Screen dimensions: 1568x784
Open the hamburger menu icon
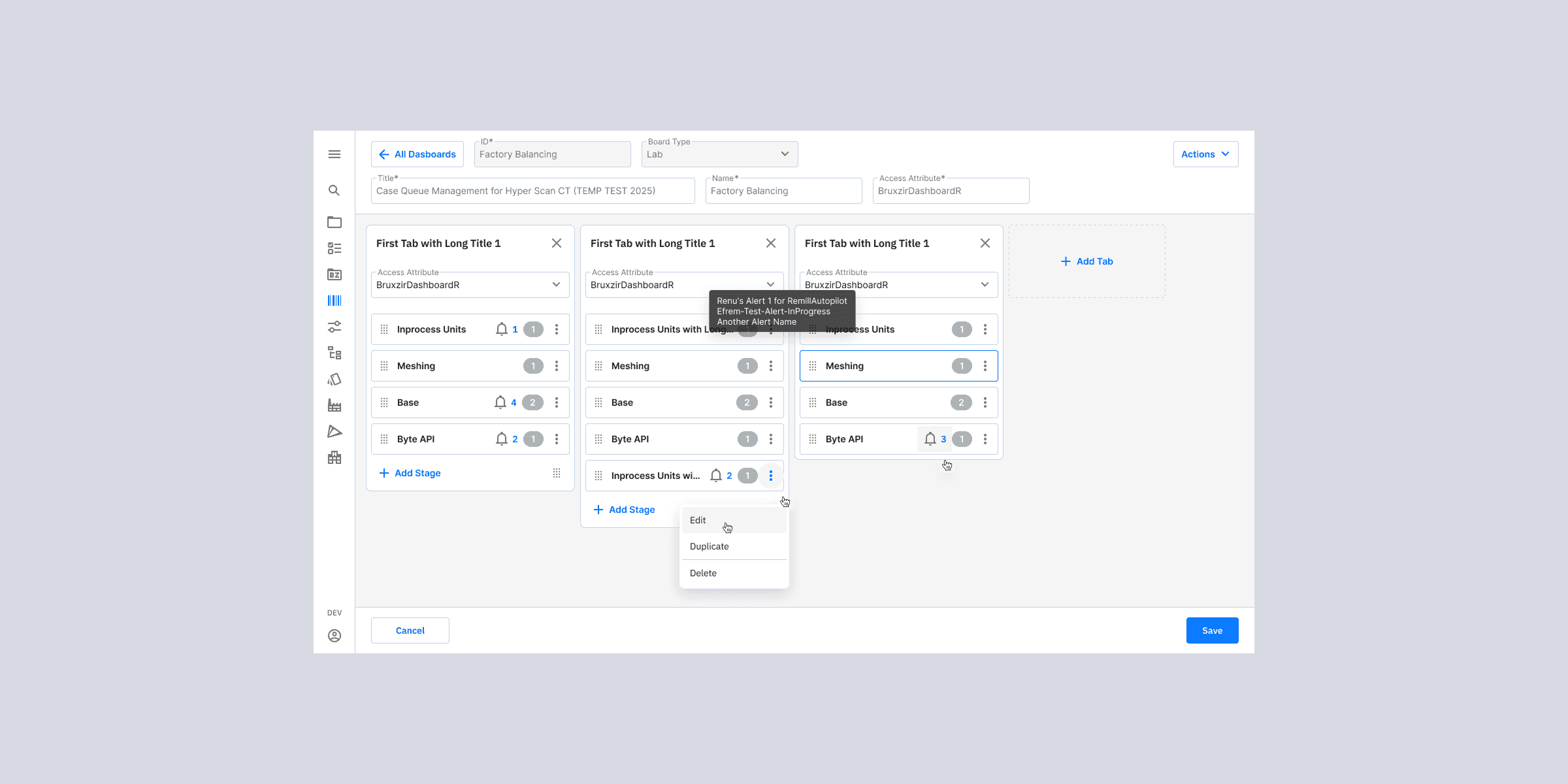click(334, 154)
